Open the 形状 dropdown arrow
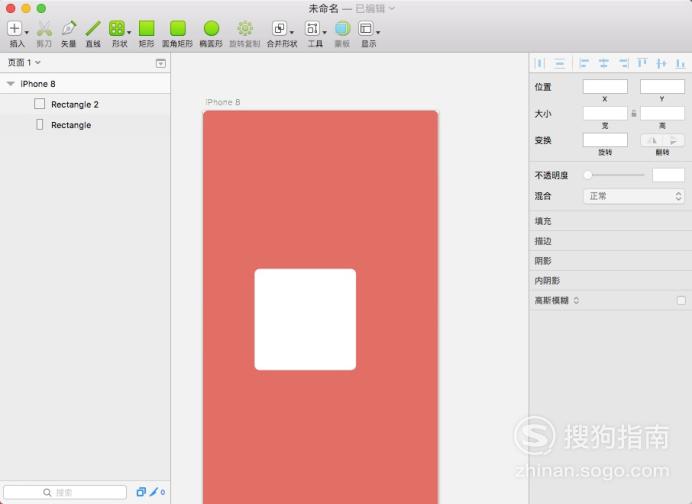The image size is (692, 504). pyautogui.click(x=129, y=32)
